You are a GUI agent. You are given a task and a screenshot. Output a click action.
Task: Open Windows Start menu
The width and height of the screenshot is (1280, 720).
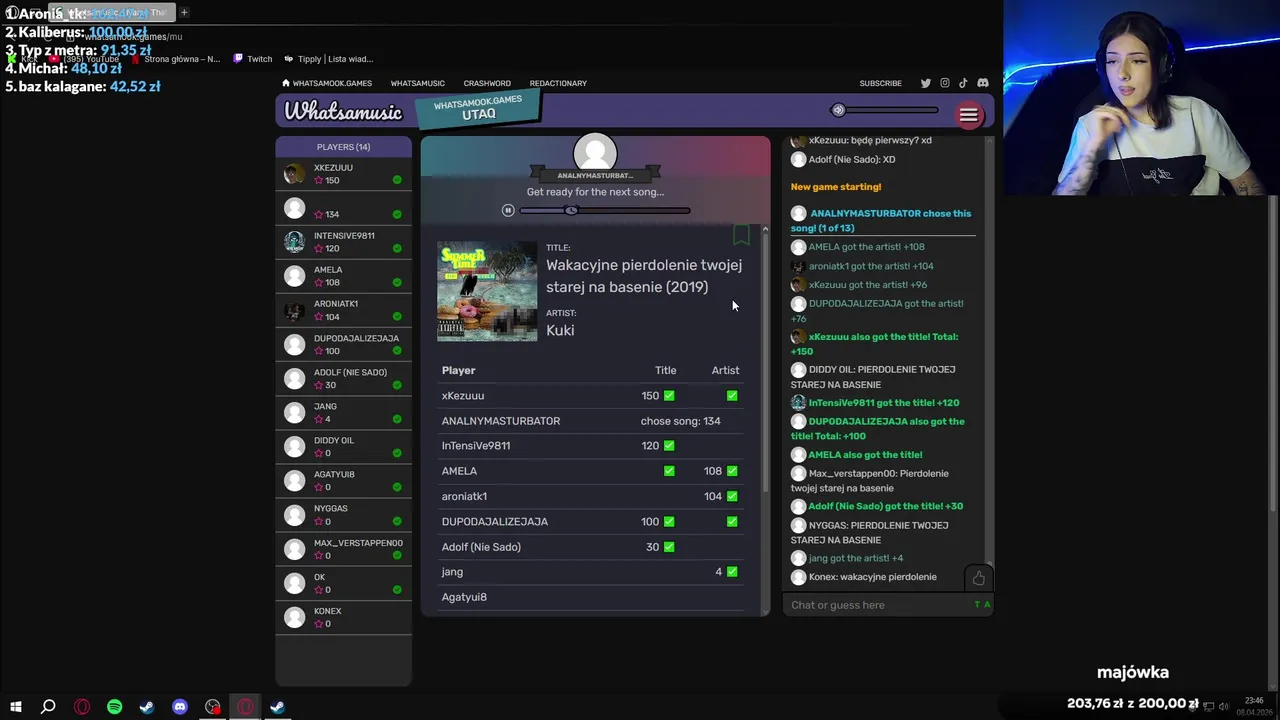pos(16,707)
